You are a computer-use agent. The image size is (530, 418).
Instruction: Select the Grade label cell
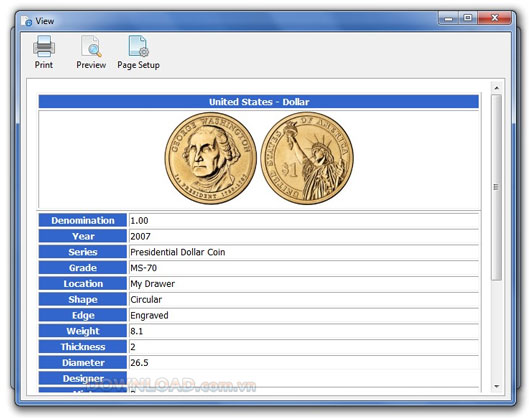tap(83, 268)
